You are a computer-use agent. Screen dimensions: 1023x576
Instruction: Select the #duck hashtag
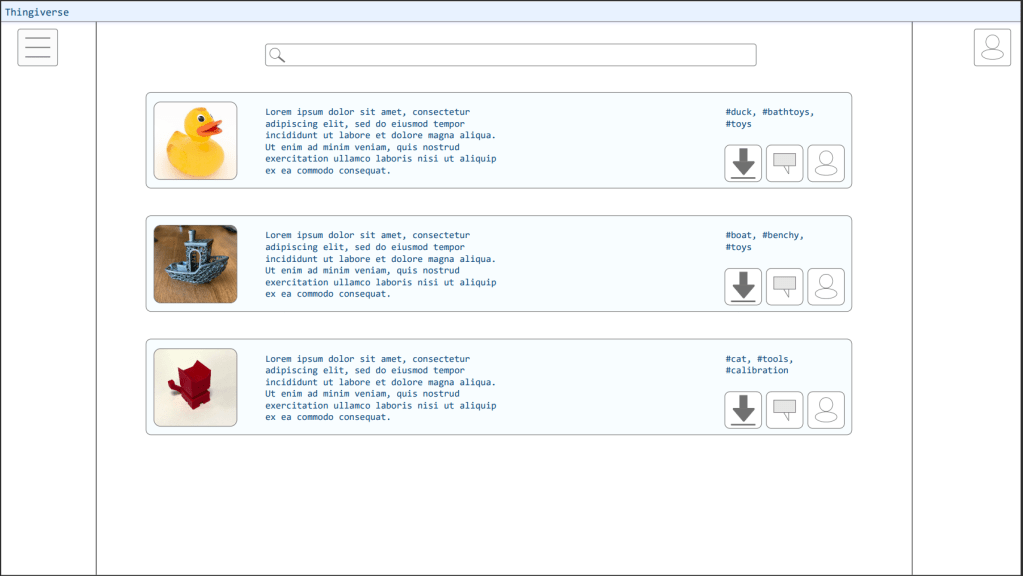point(740,112)
